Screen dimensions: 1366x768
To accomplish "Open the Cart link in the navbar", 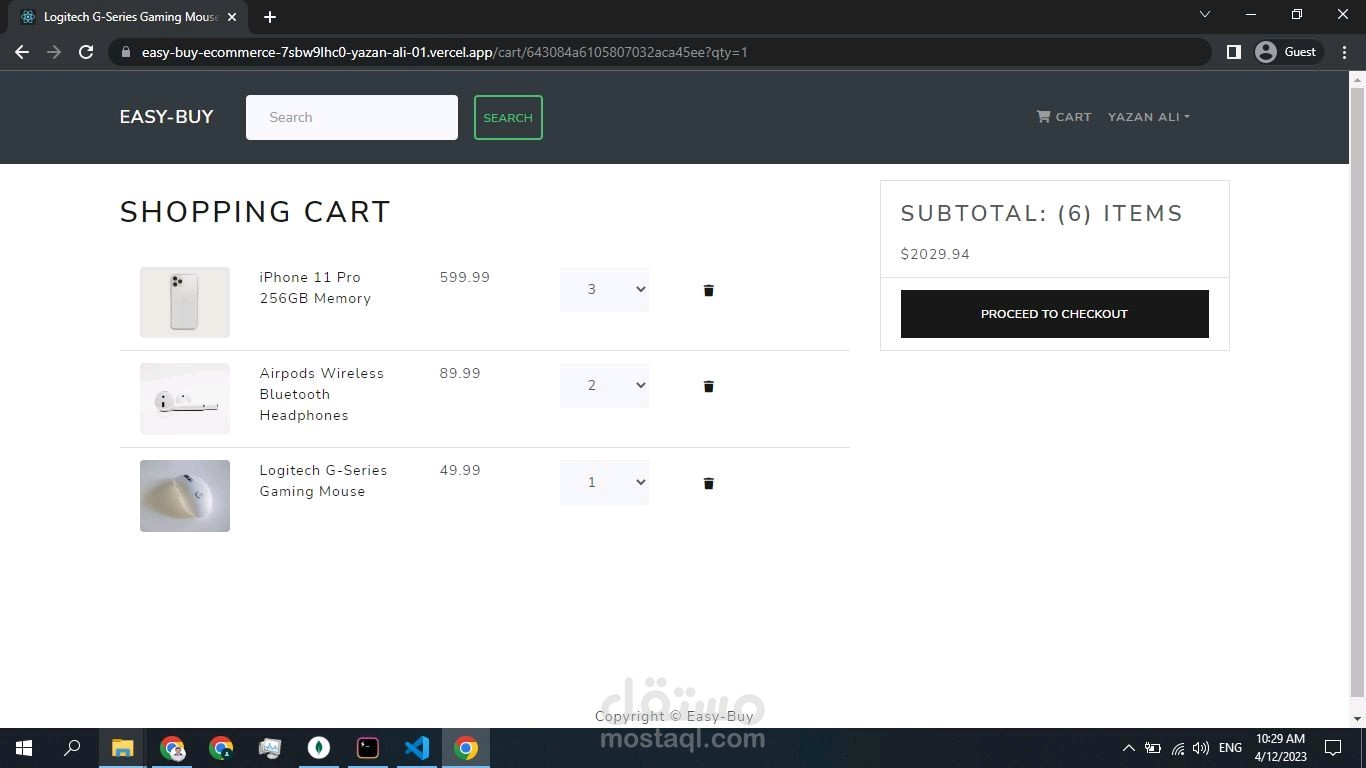I will [1063, 117].
